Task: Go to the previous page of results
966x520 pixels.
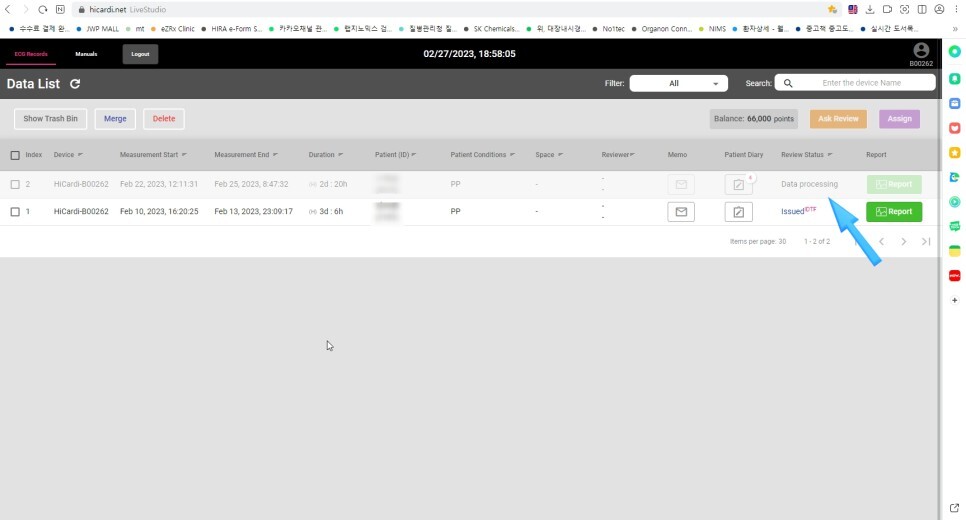Action: point(882,242)
